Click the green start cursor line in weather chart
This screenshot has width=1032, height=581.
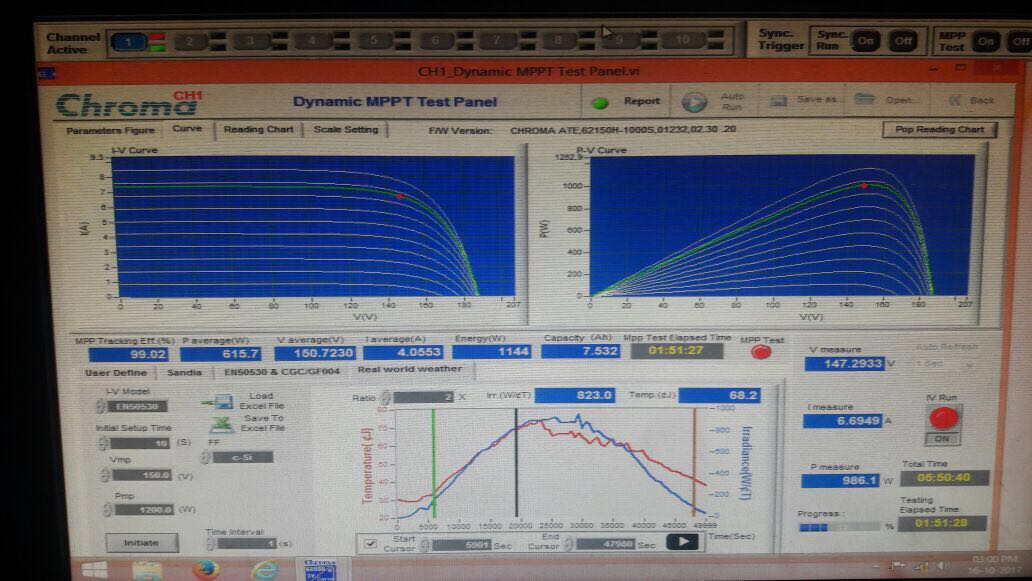pos(434,463)
